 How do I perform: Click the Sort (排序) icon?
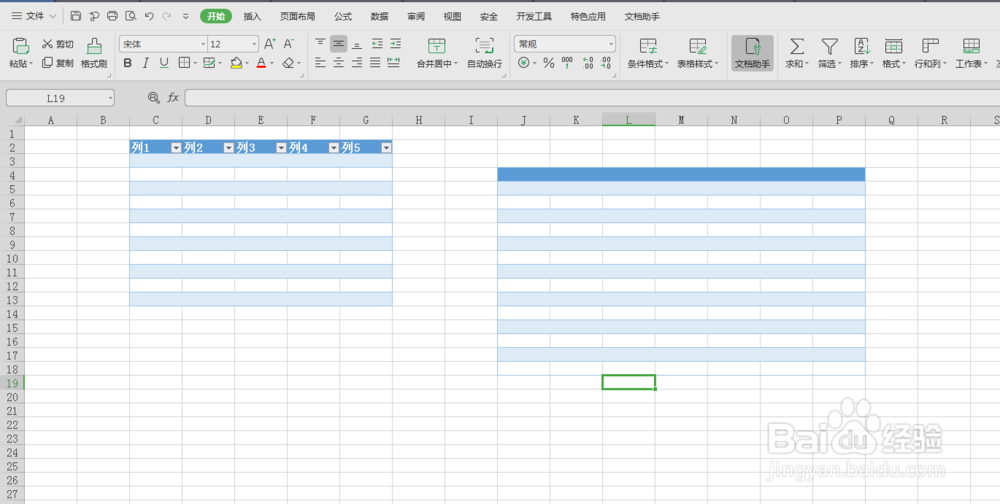point(862,52)
